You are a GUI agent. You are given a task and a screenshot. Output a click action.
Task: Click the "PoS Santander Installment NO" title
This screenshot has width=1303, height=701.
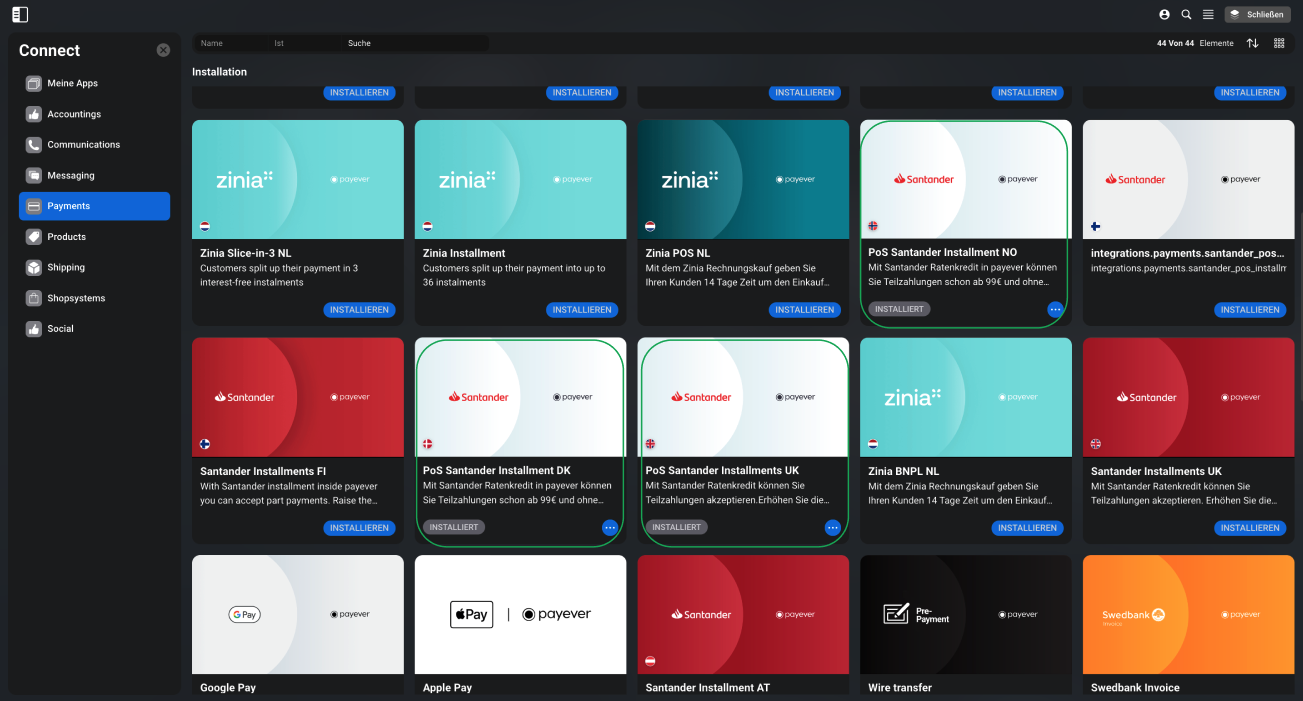pos(943,252)
